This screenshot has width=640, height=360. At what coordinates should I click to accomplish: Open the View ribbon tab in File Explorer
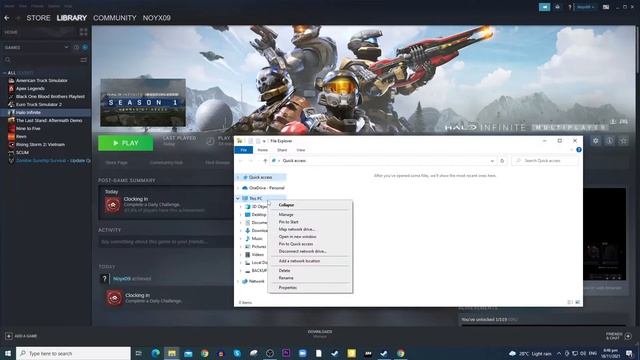[301, 150]
